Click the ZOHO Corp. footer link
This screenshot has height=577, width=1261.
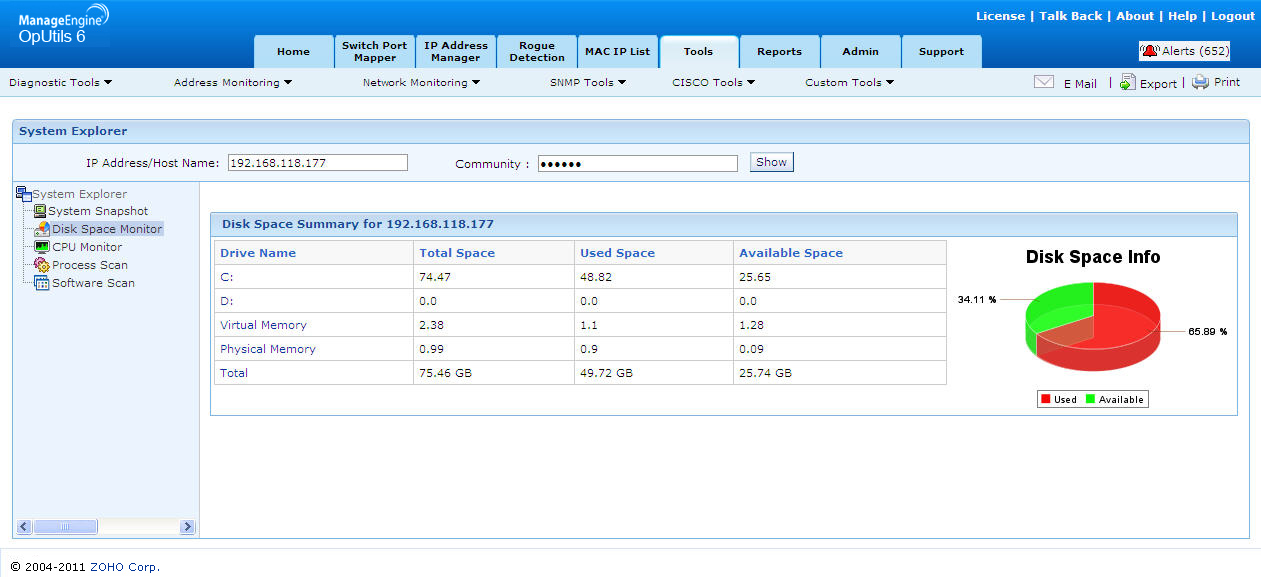(x=125, y=567)
